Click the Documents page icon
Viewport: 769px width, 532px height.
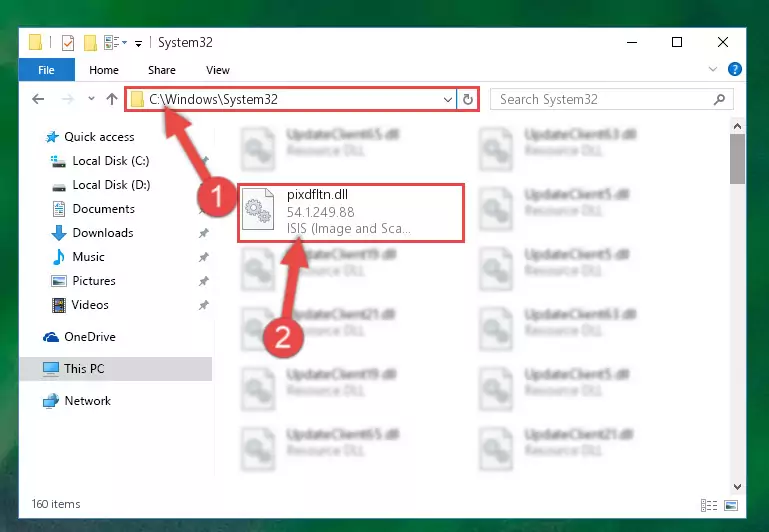[59, 209]
